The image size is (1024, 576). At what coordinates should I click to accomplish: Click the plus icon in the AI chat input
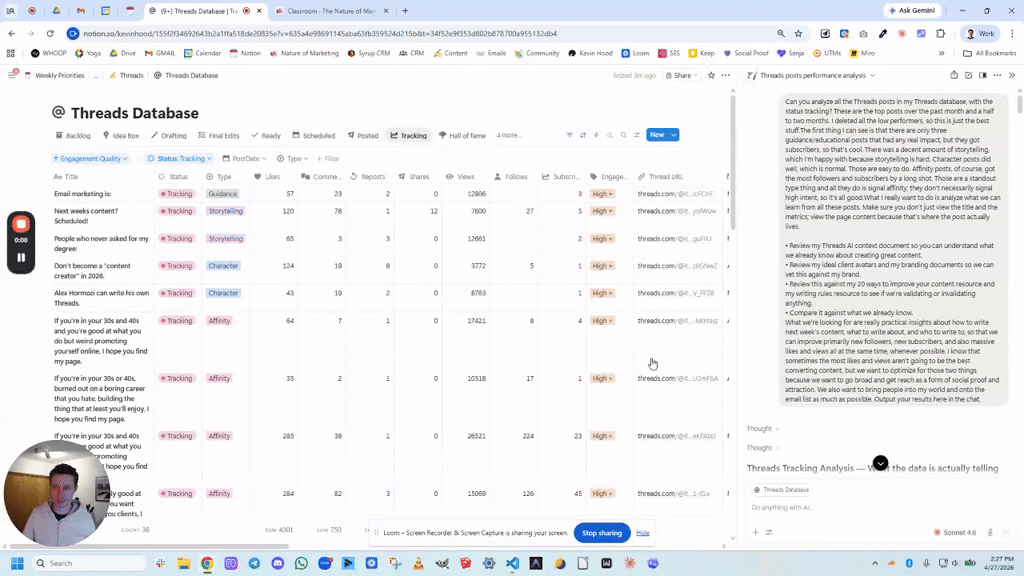754,533
